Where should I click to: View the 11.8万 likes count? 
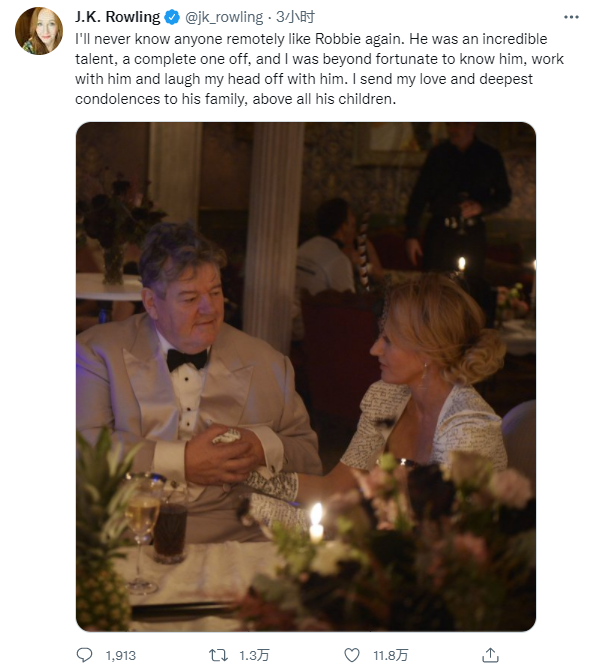click(391, 655)
